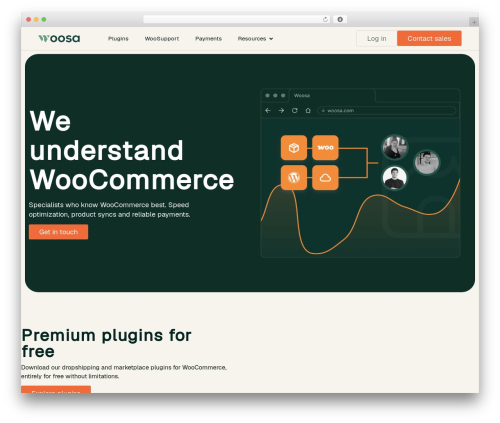The height and width of the screenshot is (423, 500).
Task: Click the Woo logo tile
Action: tap(325, 148)
